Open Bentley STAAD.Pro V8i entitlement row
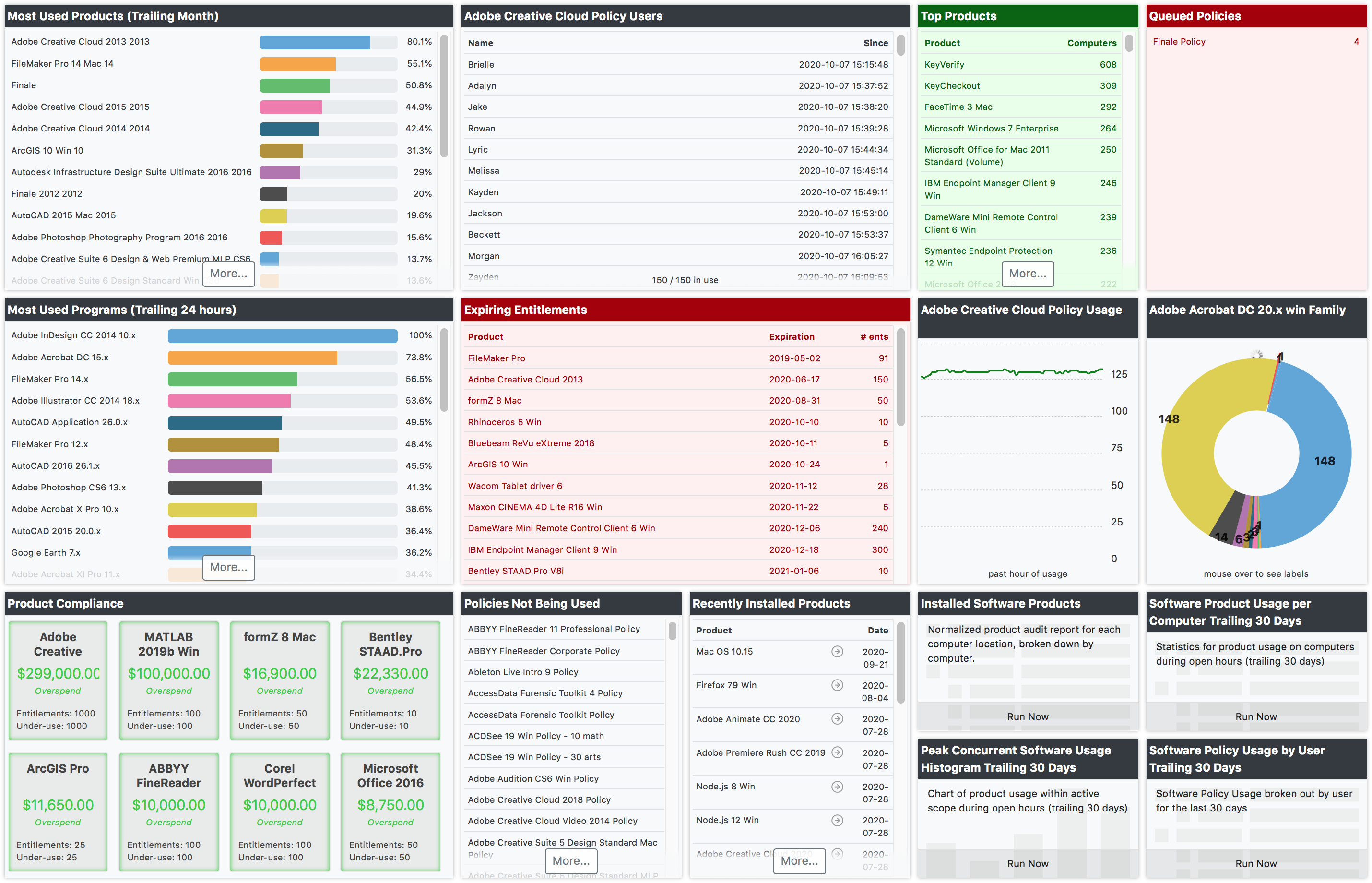The image size is (1372, 883). click(x=677, y=571)
